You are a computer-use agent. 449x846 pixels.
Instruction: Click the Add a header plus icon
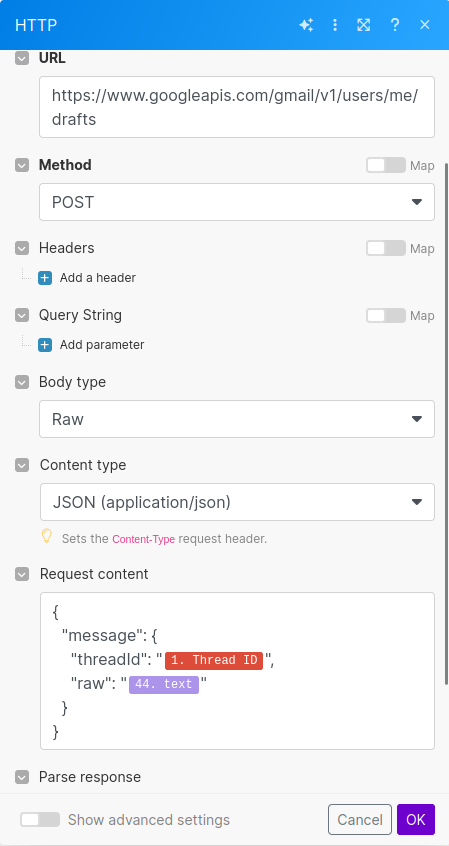45,278
